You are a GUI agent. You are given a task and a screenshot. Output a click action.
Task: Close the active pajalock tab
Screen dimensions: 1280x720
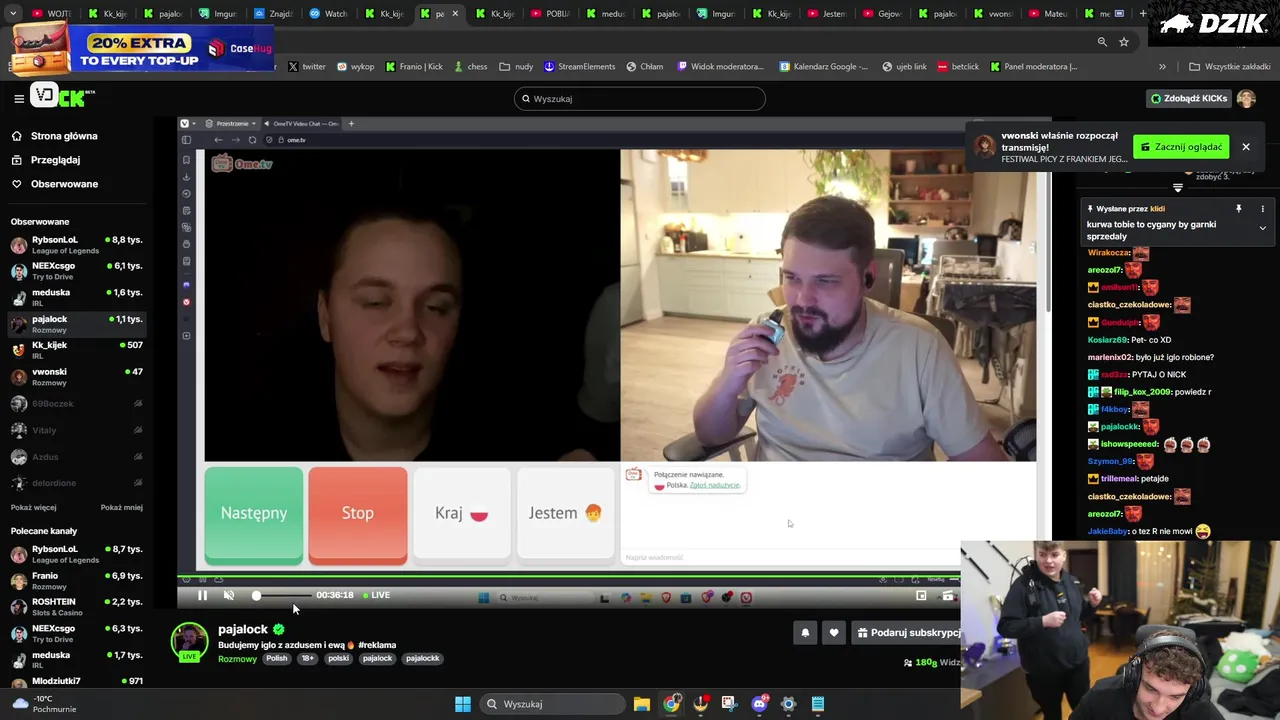[x=456, y=14]
